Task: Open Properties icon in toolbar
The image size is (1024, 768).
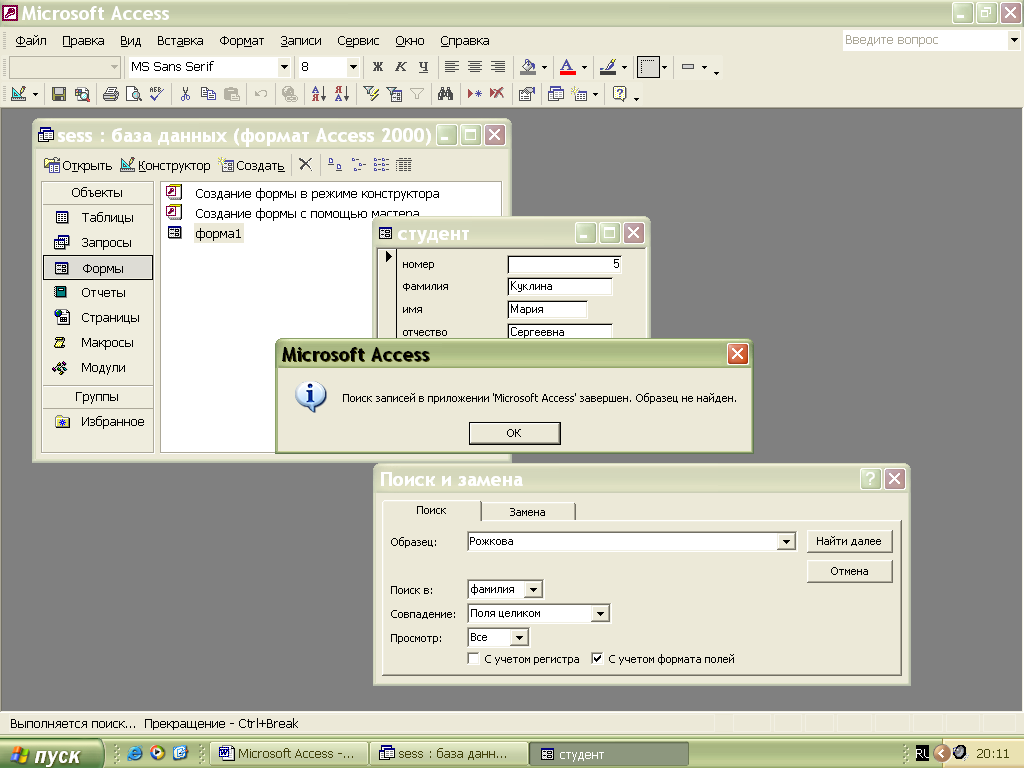Action: [526, 95]
